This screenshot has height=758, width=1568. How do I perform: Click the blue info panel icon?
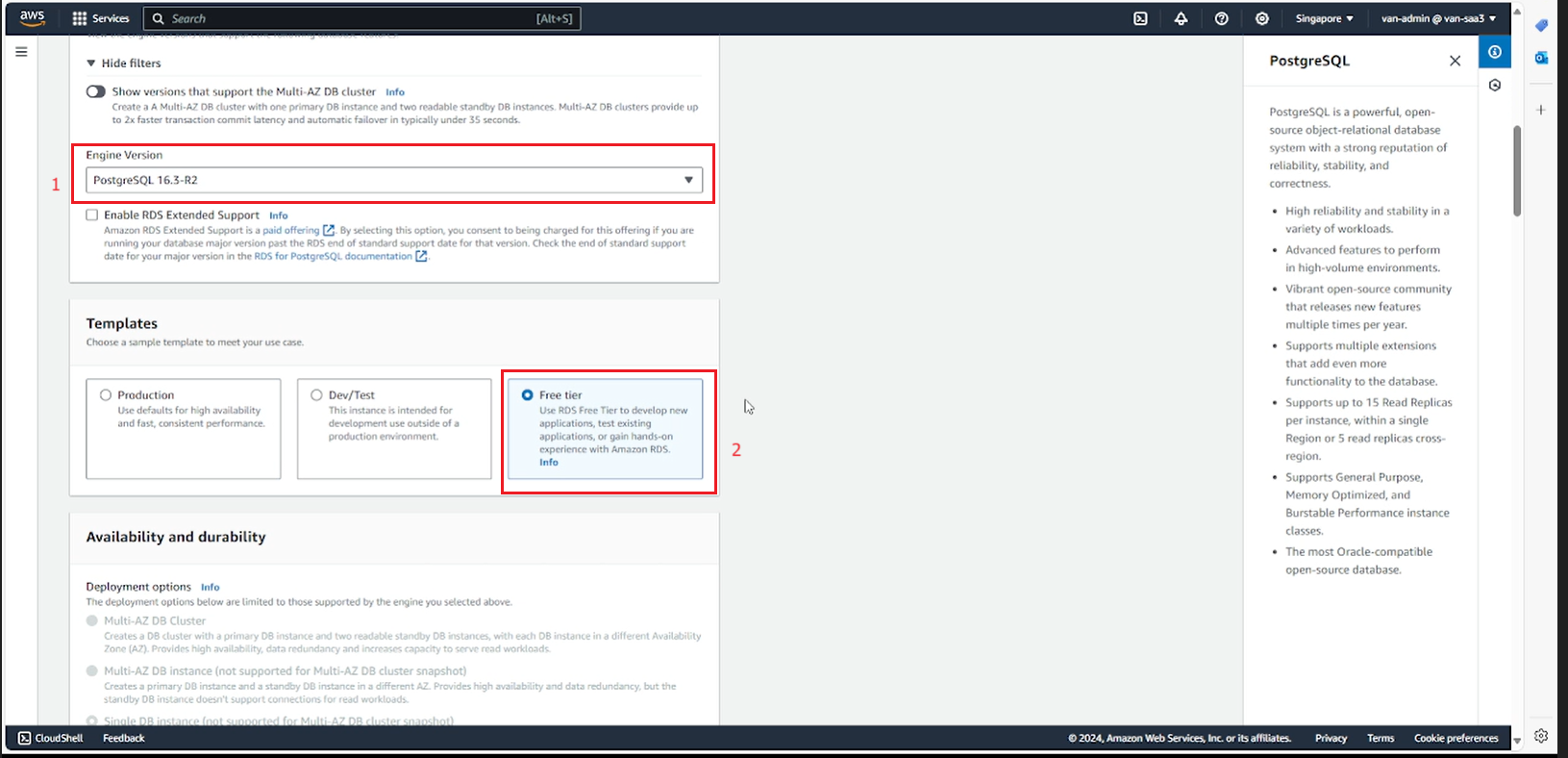1495,52
